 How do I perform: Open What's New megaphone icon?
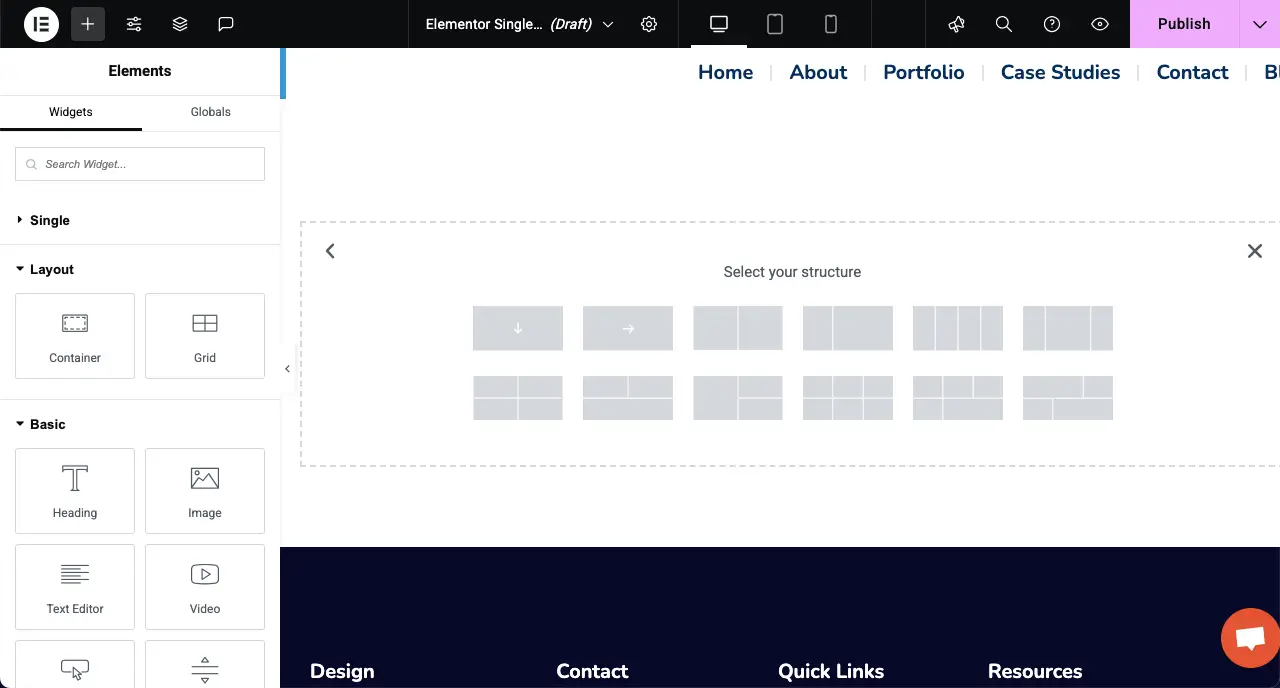click(x=956, y=24)
